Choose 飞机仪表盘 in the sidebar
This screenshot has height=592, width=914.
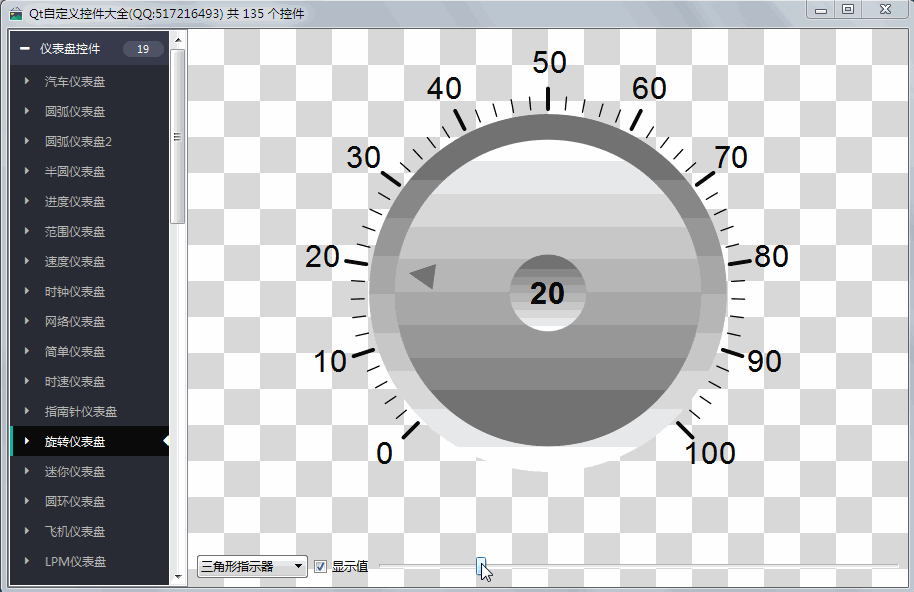(x=90, y=531)
